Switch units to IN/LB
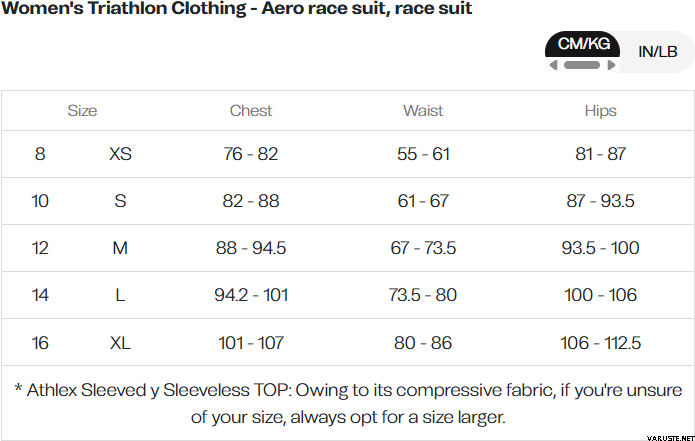Image resolution: width=695 pixels, height=441 pixels. click(x=657, y=51)
